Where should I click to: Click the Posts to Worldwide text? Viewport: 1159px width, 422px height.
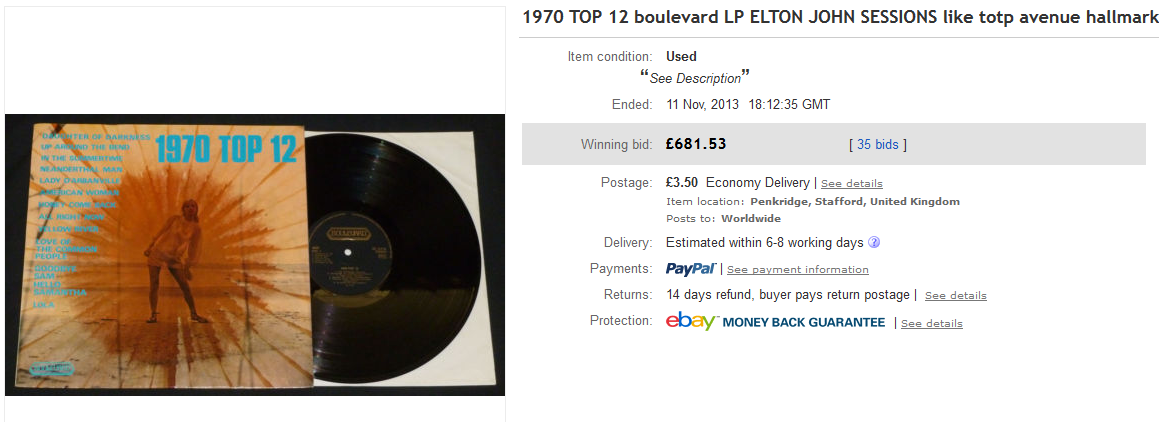(724, 219)
